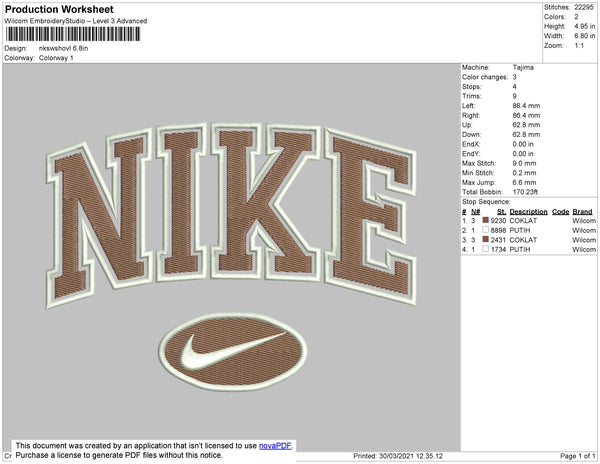Image resolution: width=600 pixels, height=464 pixels.
Task: Click the Zoom value 1:1
Action: click(x=579, y=46)
